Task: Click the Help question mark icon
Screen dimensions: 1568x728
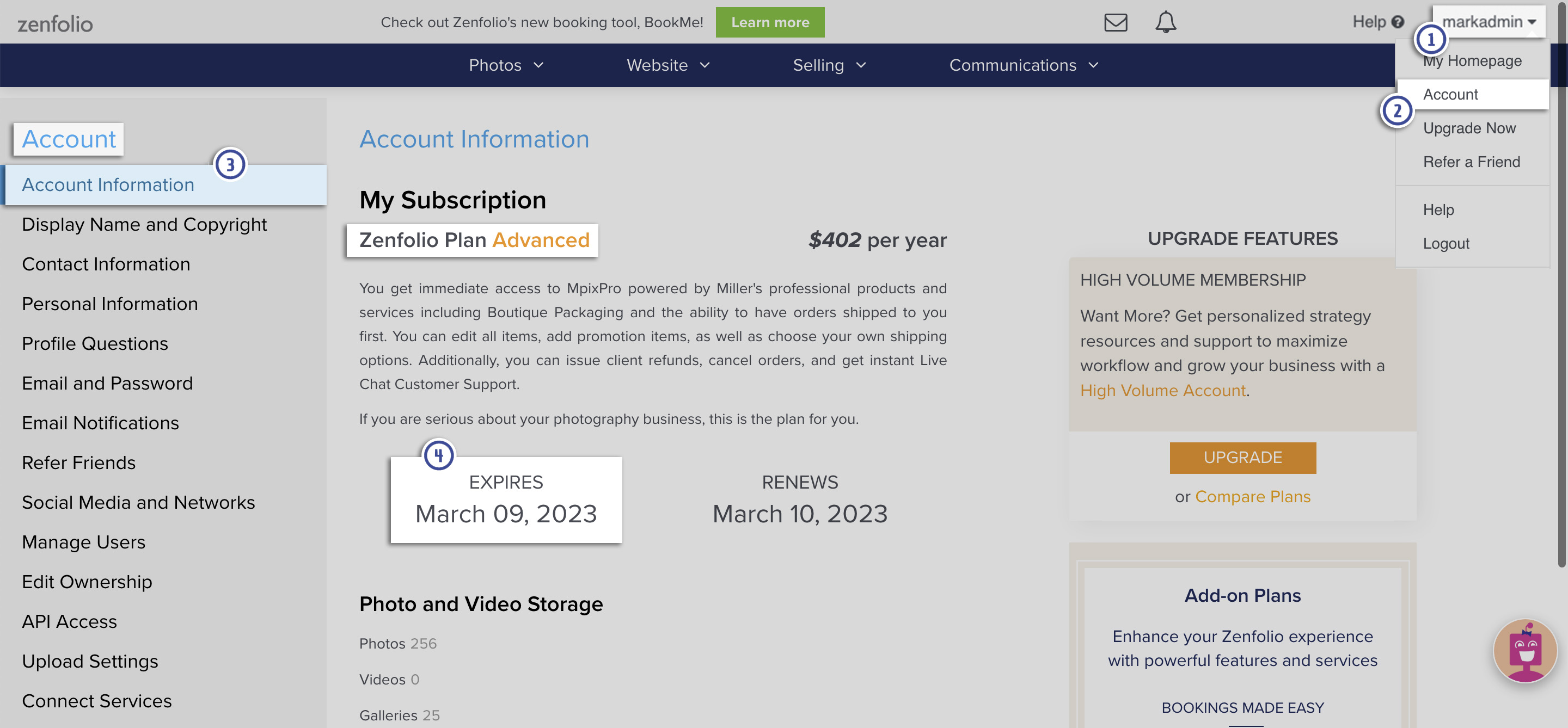Action: coord(1398,22)
